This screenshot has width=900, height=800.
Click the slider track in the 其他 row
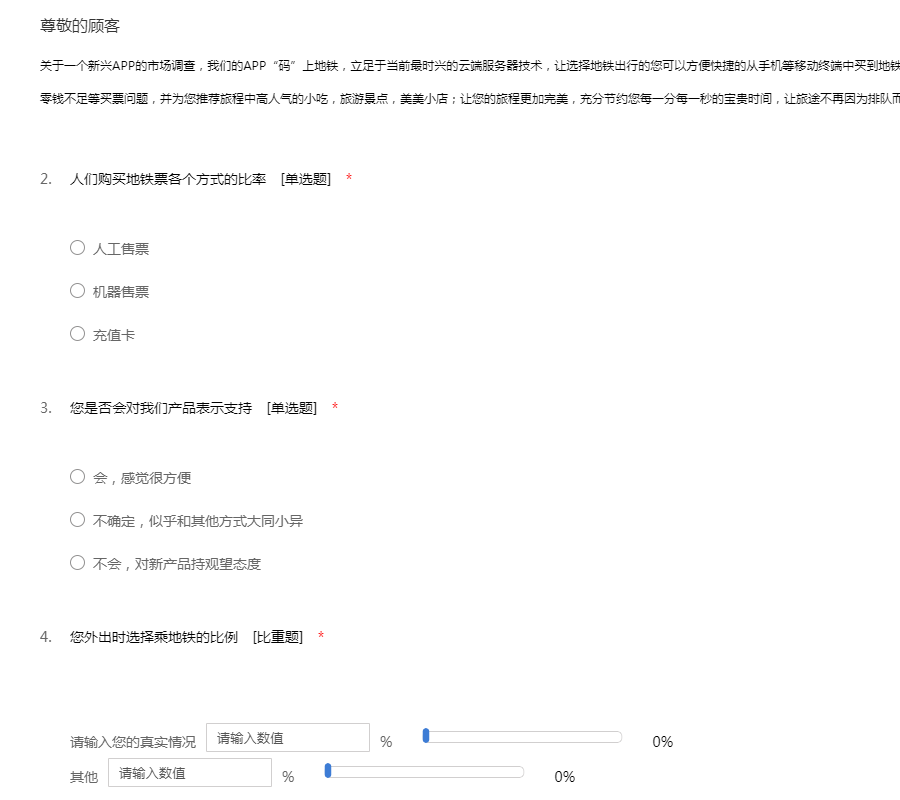pyautogui.click(x=425, y=772)
